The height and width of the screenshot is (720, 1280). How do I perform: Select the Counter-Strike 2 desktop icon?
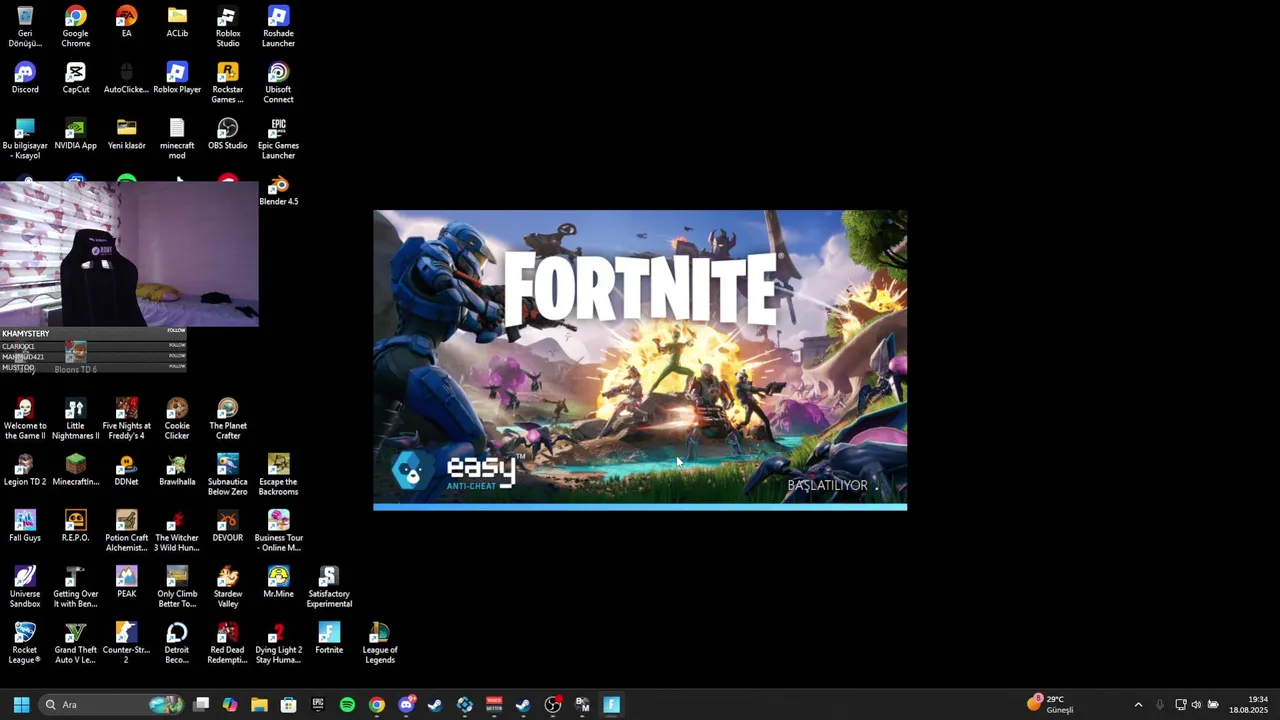tap(126, 643)
